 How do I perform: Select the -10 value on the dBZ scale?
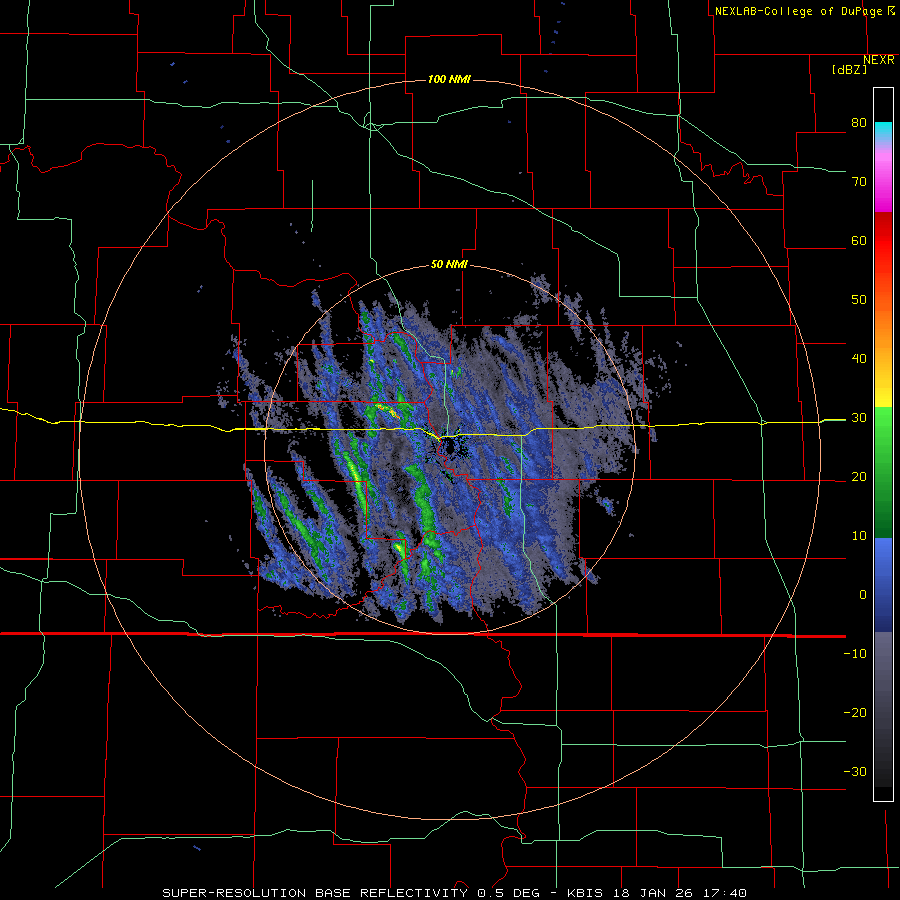855,654
